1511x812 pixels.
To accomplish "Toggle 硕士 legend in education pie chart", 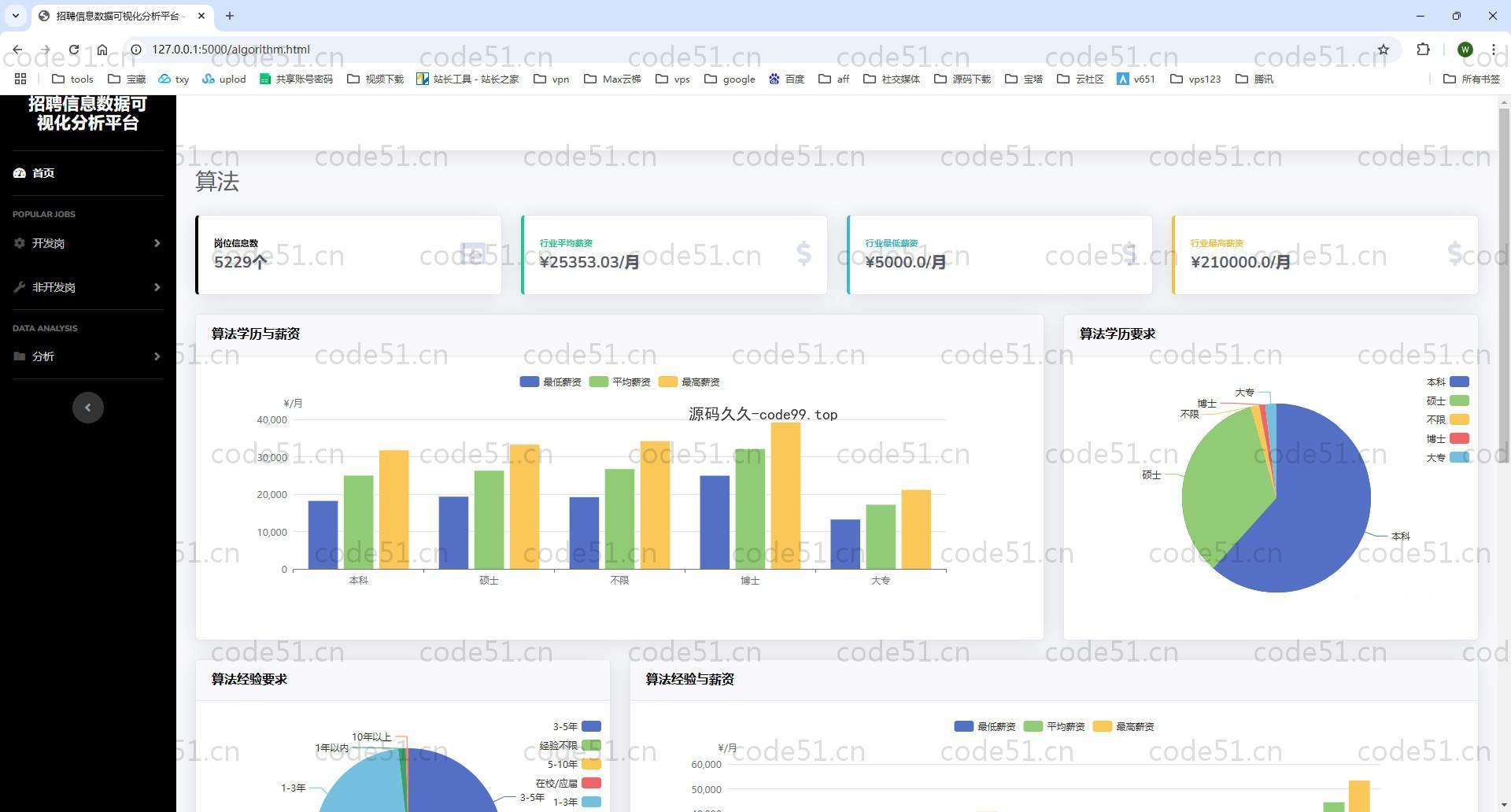I will tap(1448, 400).
